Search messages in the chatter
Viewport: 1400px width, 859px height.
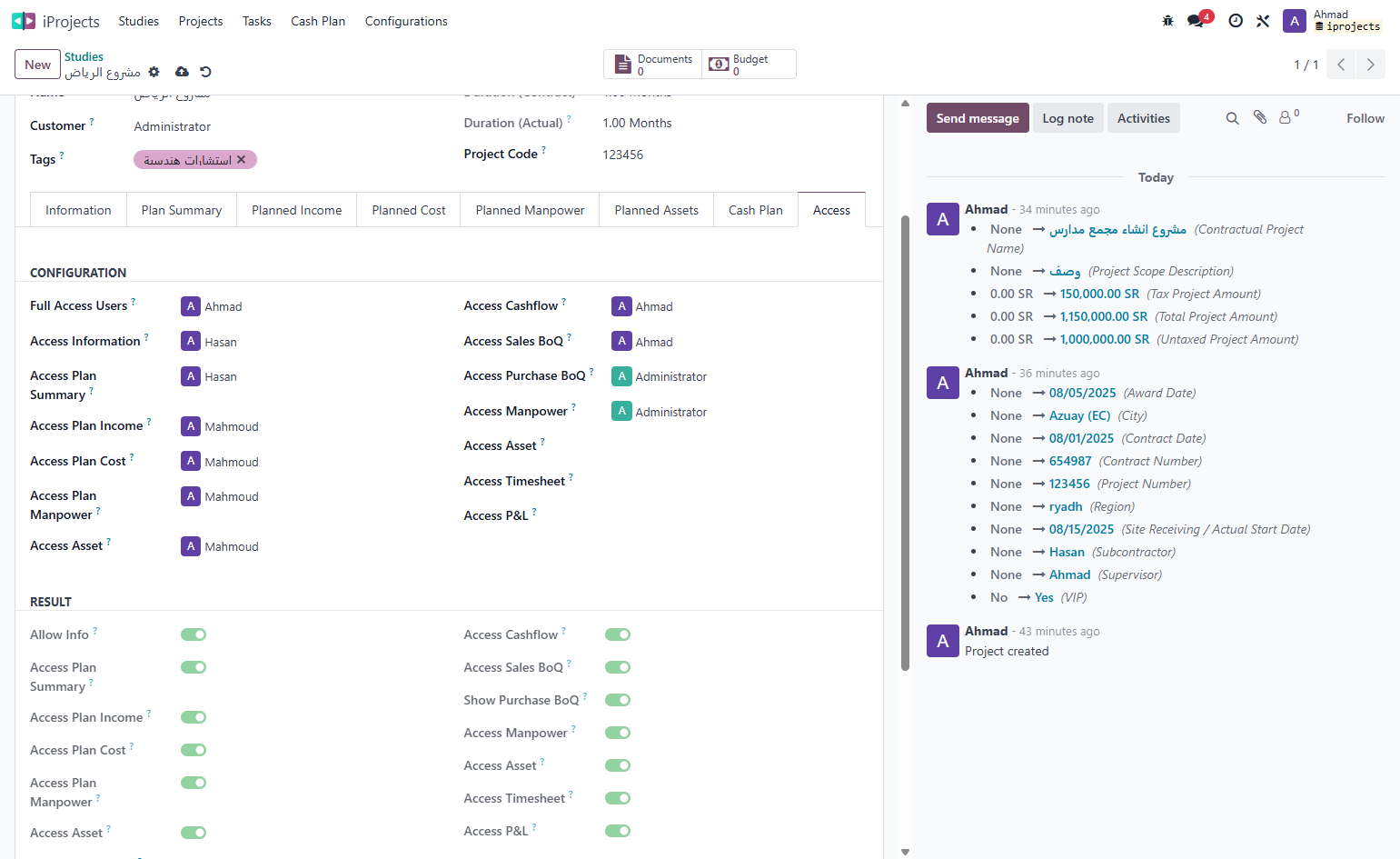click(x=1232, y=118)
